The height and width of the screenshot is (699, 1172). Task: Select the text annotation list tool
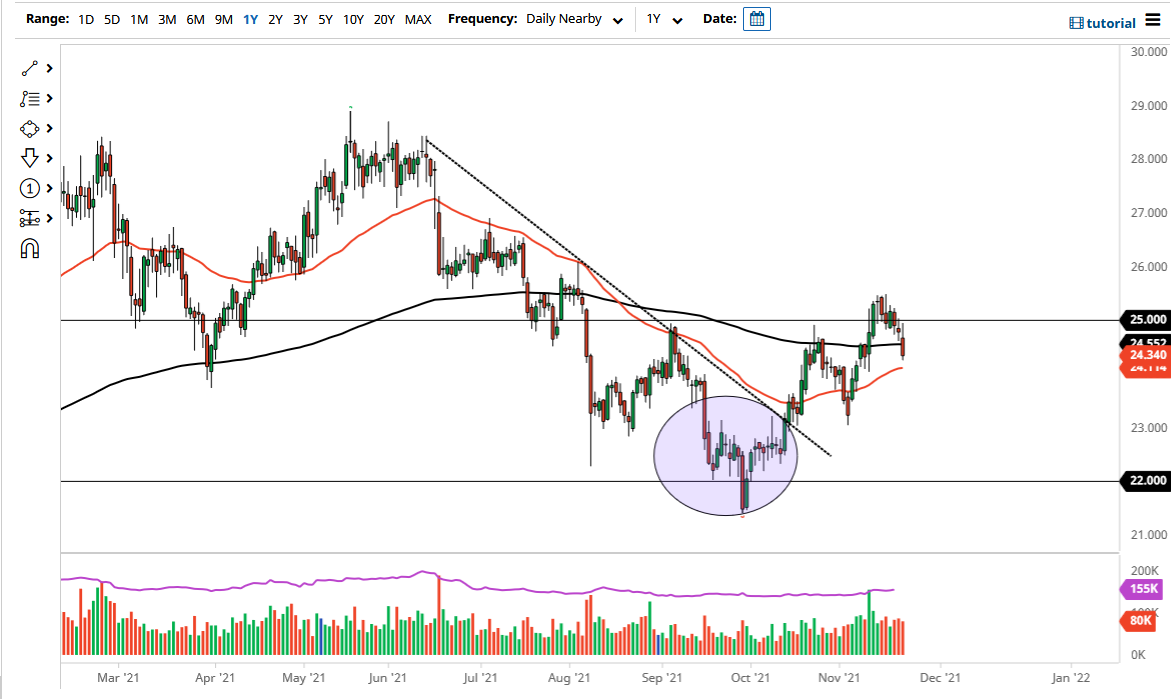pos(30,99)
